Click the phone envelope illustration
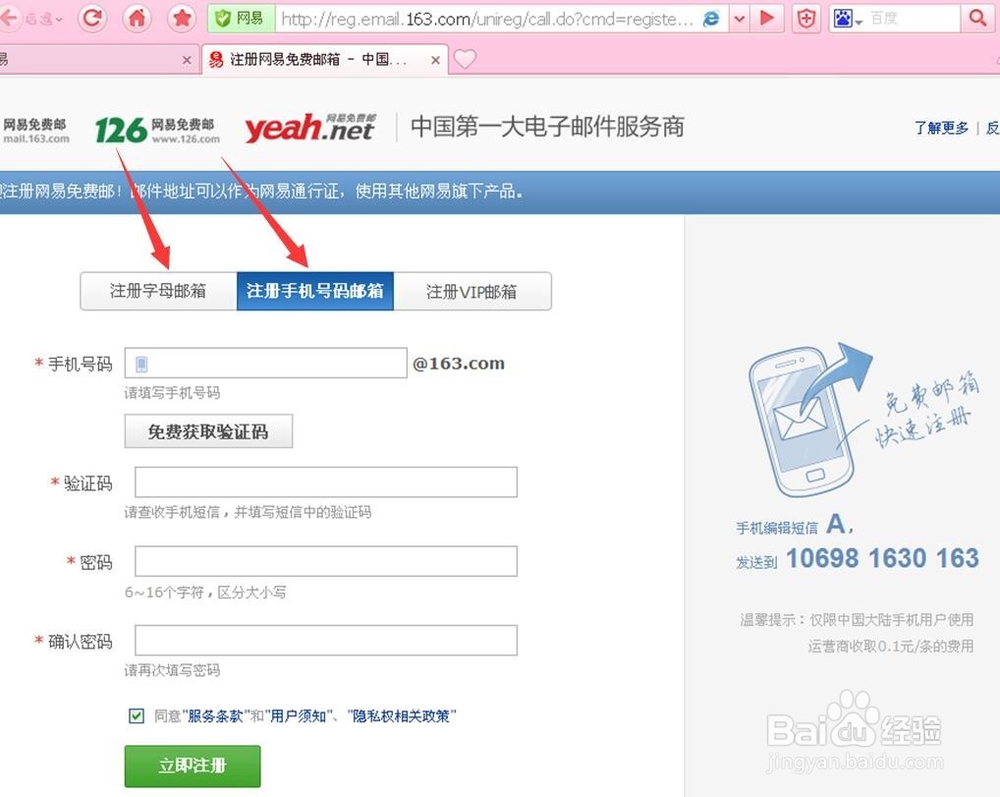Screen dimensions: 1000x797 [x=811, y=418]
